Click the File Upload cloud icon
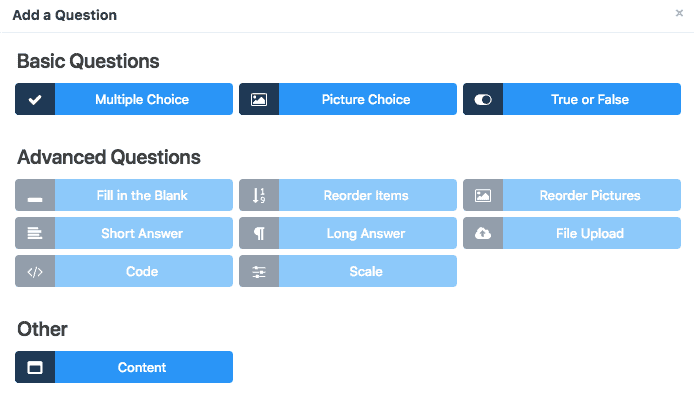The image size is (694, 393). pyautogui.click(x=483, y=233)
